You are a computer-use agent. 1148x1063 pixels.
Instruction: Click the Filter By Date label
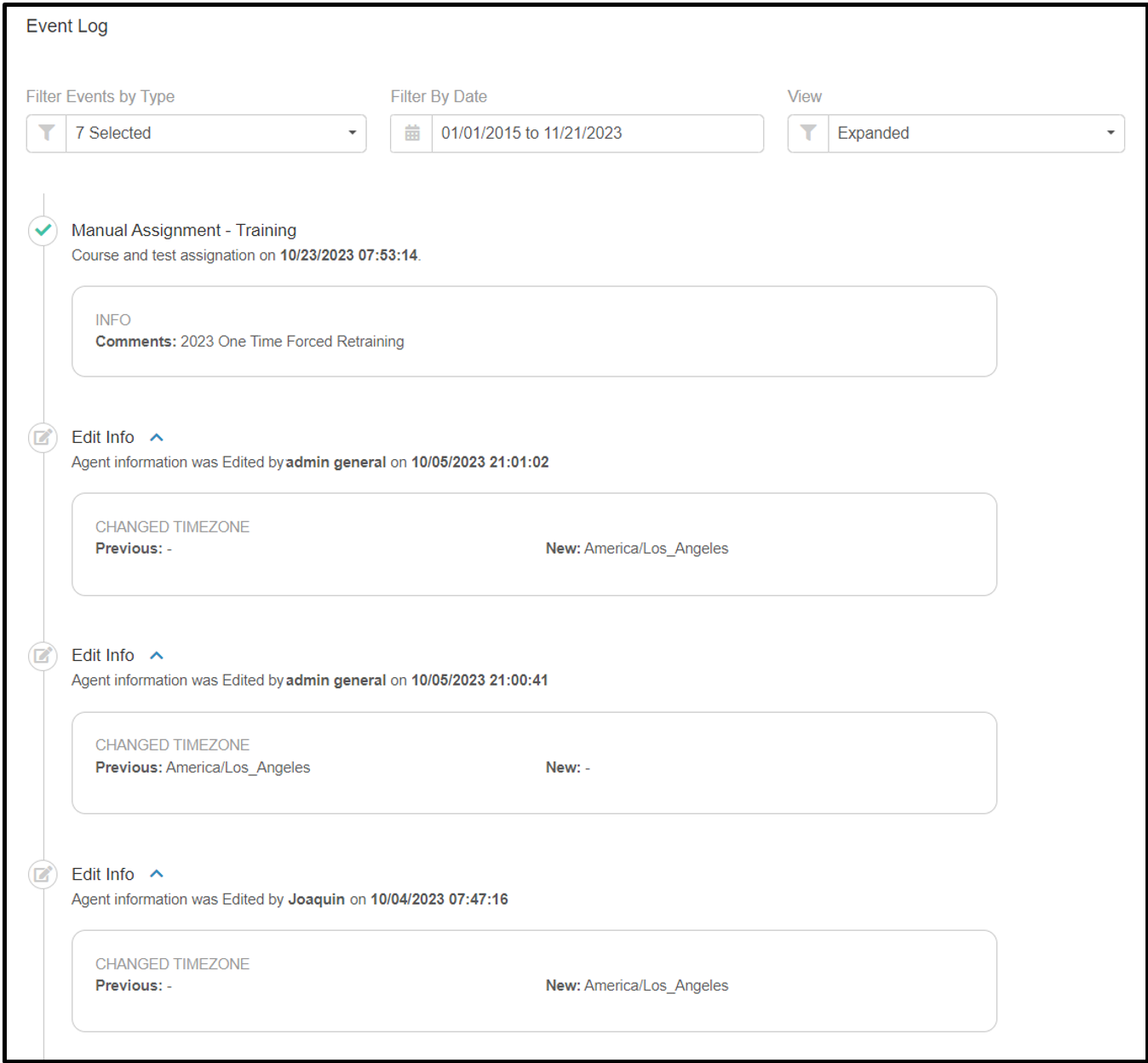(439, 96)
